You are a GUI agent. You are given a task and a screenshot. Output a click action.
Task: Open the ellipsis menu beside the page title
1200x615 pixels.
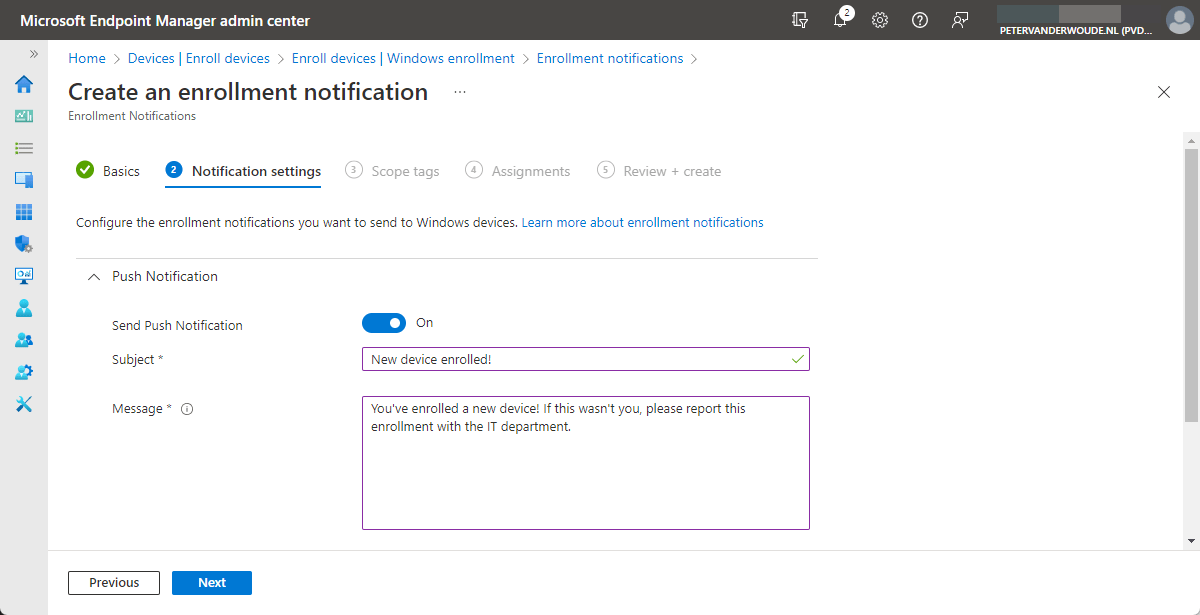[x=459, y=91]
